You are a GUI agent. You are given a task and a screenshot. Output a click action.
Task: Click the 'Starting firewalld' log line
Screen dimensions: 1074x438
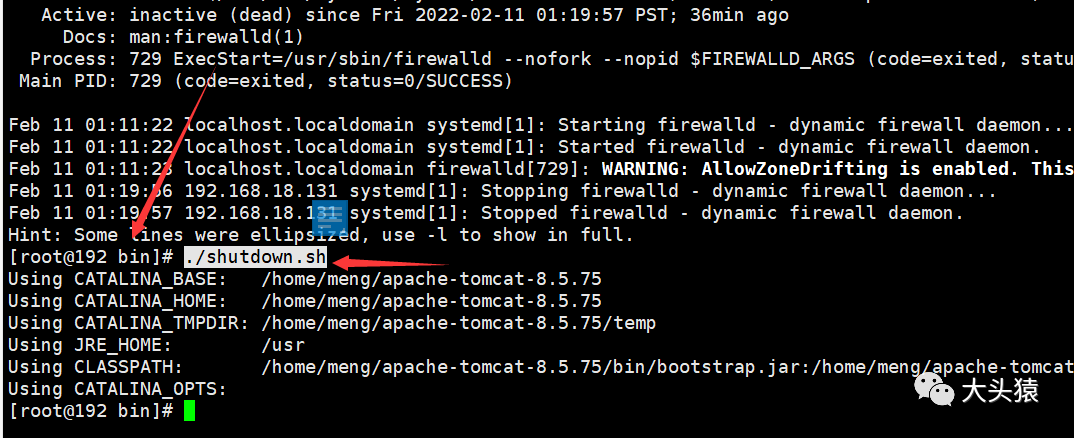pyautogui.click(x=540, y=125)
